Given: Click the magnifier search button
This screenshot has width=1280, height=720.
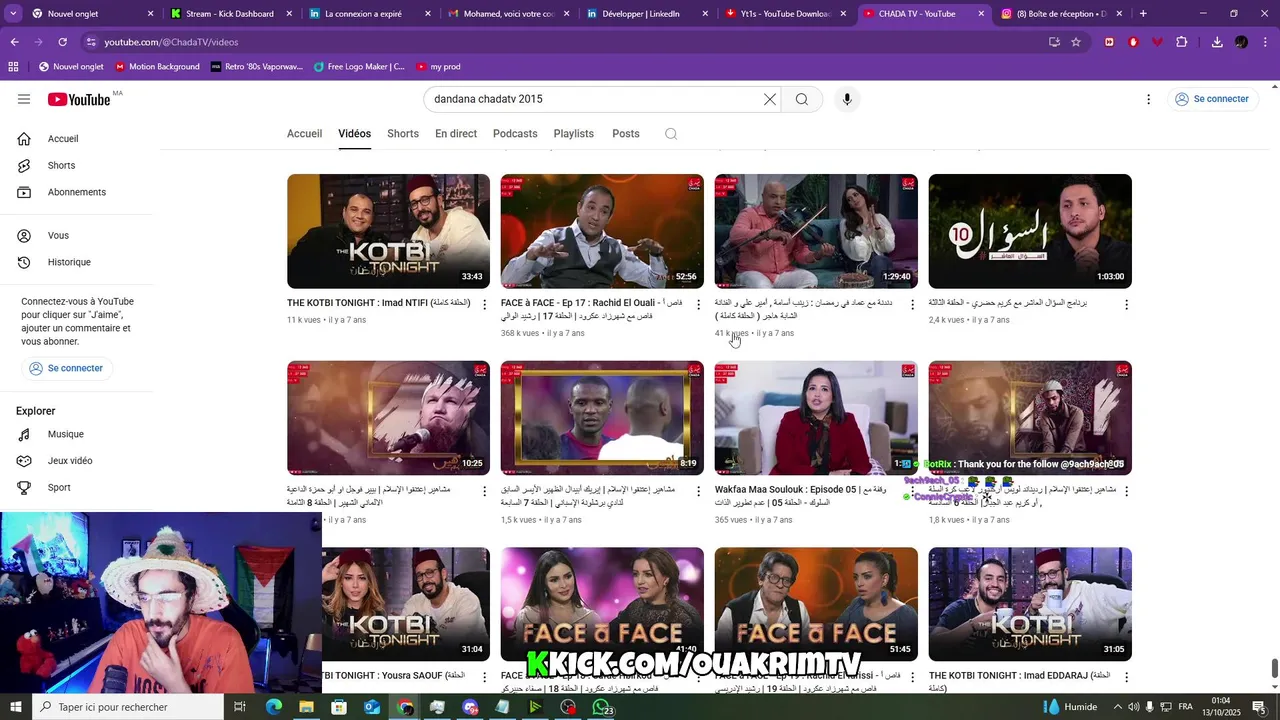Looking at the screenshot, I should tap(802, 99).
